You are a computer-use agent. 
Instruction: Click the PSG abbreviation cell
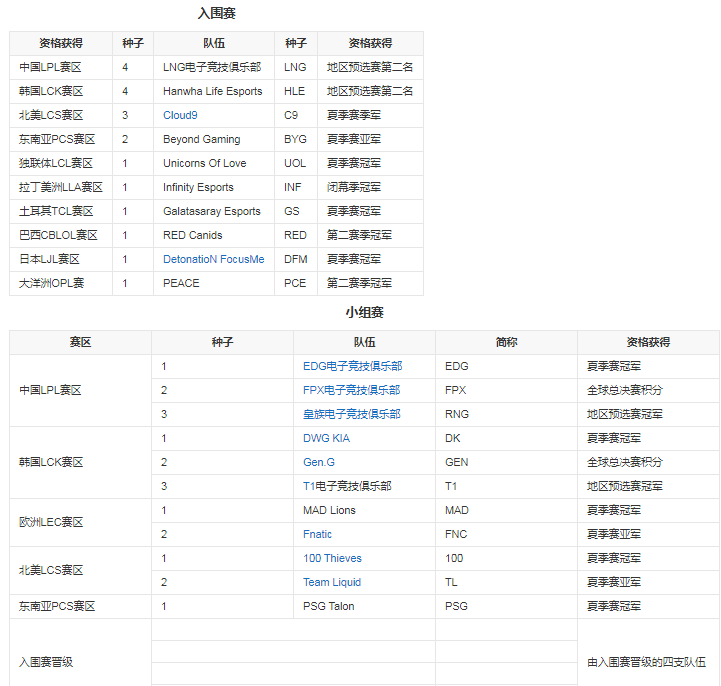pyautogui.click(x=506, y=606)
